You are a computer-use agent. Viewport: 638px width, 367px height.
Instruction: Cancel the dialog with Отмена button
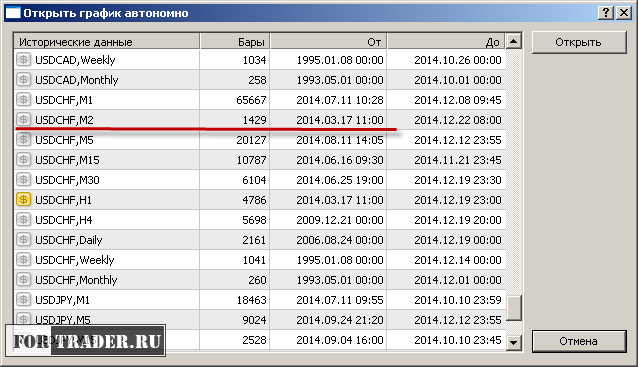click(579, 341)
